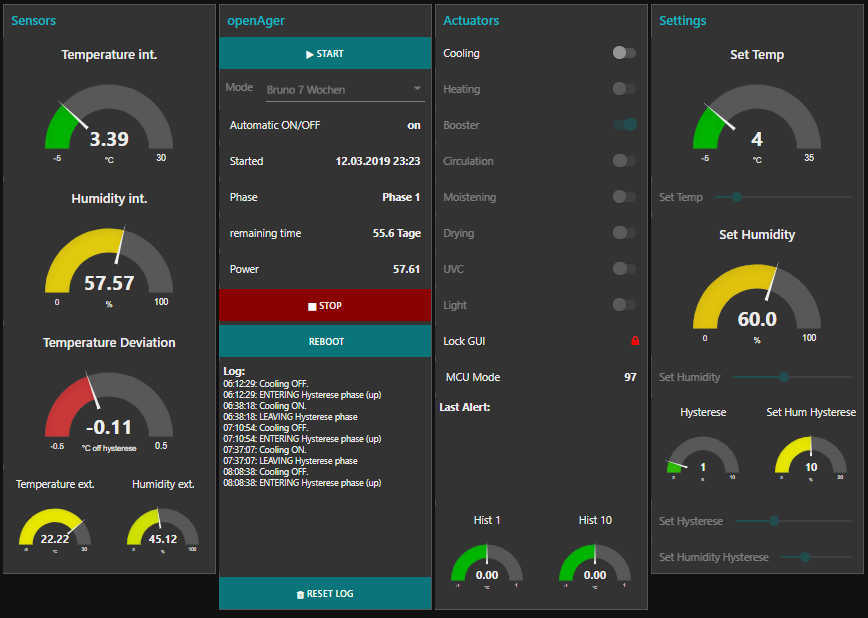
Task: Switch on the Drying actuator
Action: (x=624, y=233)
